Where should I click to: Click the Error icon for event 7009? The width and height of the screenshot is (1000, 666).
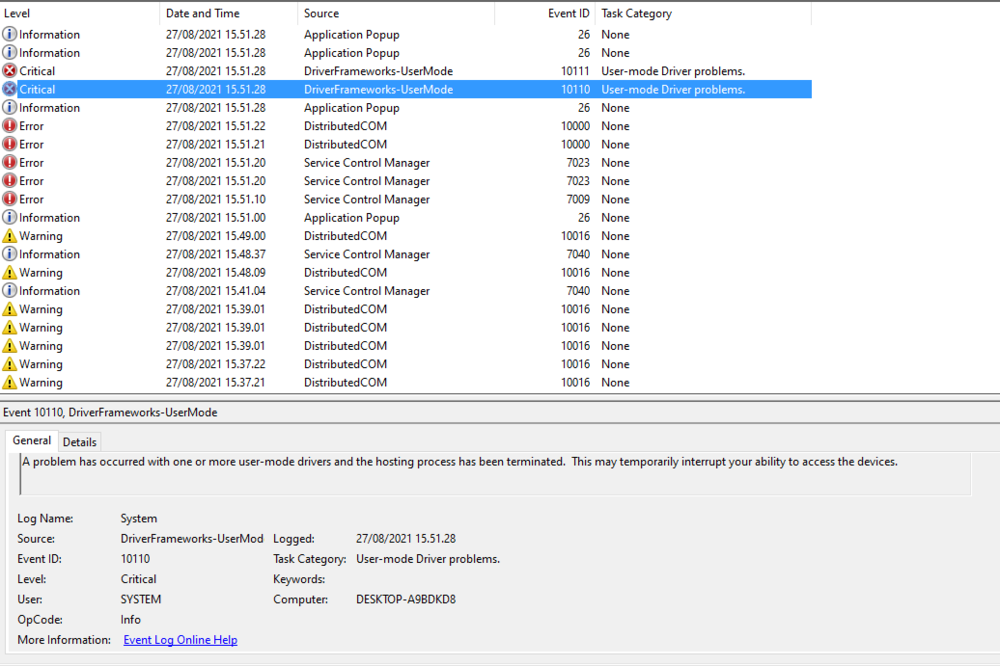point(10,199)
